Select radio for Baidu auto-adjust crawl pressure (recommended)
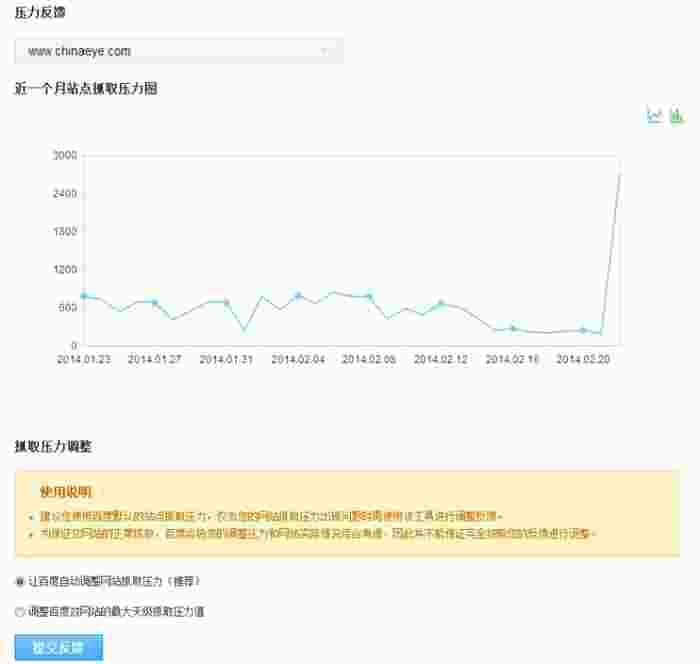 click(x=20, y=581)
